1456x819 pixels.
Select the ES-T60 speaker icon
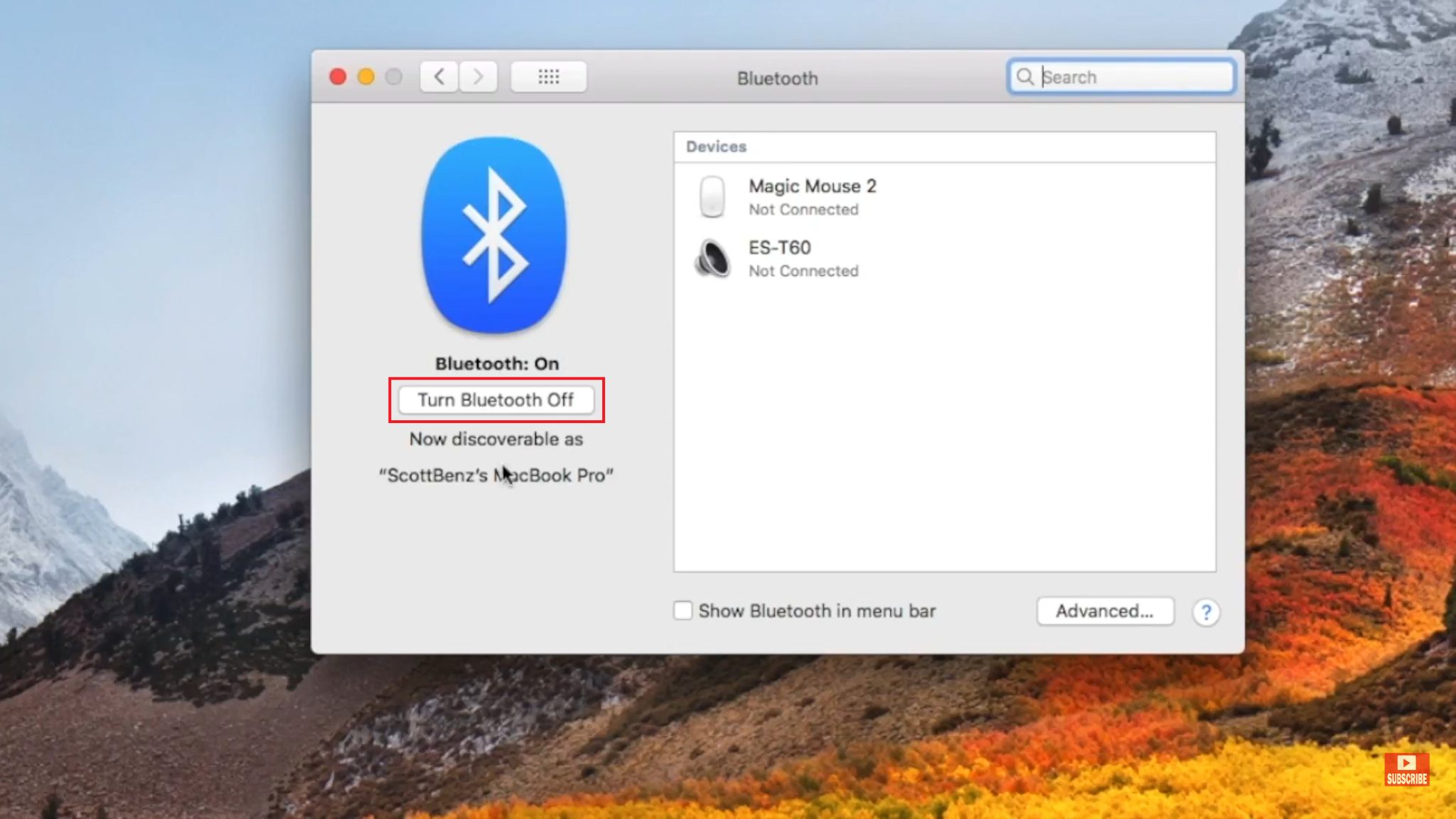pos(712,258)
